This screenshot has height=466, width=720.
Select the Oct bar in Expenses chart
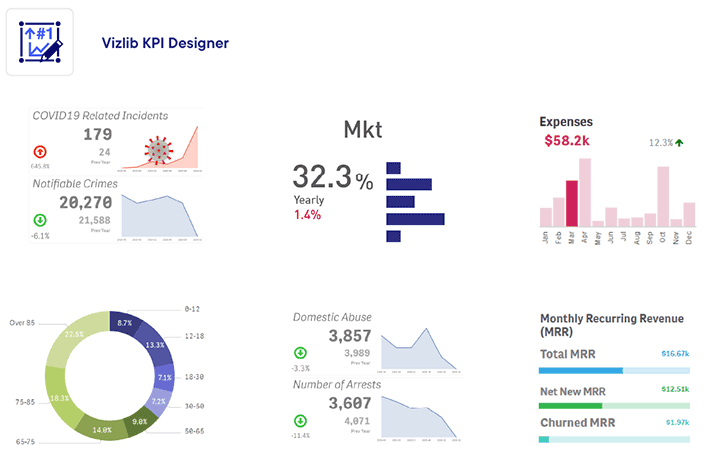tap(663, 197)
